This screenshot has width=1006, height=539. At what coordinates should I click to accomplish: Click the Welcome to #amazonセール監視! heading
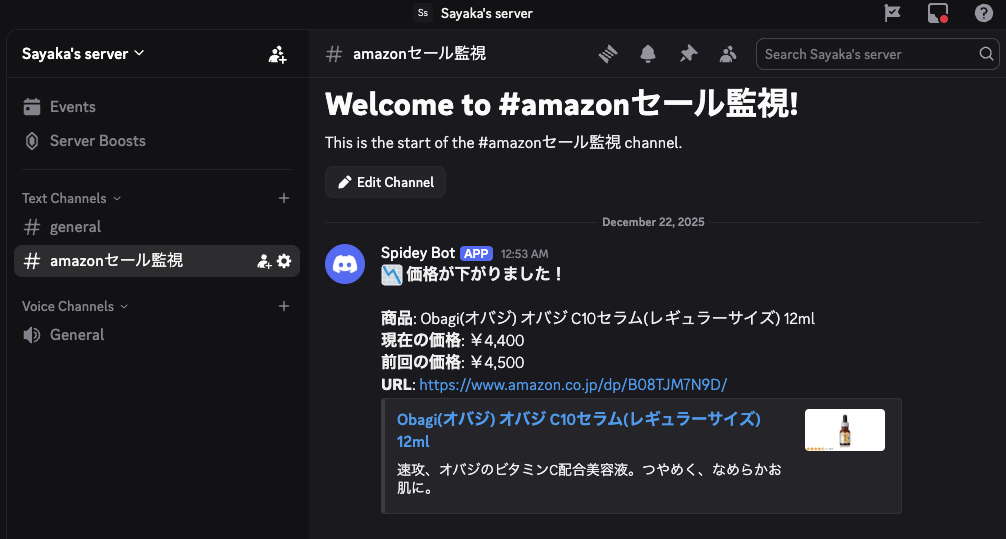click(x=561, y=105)
